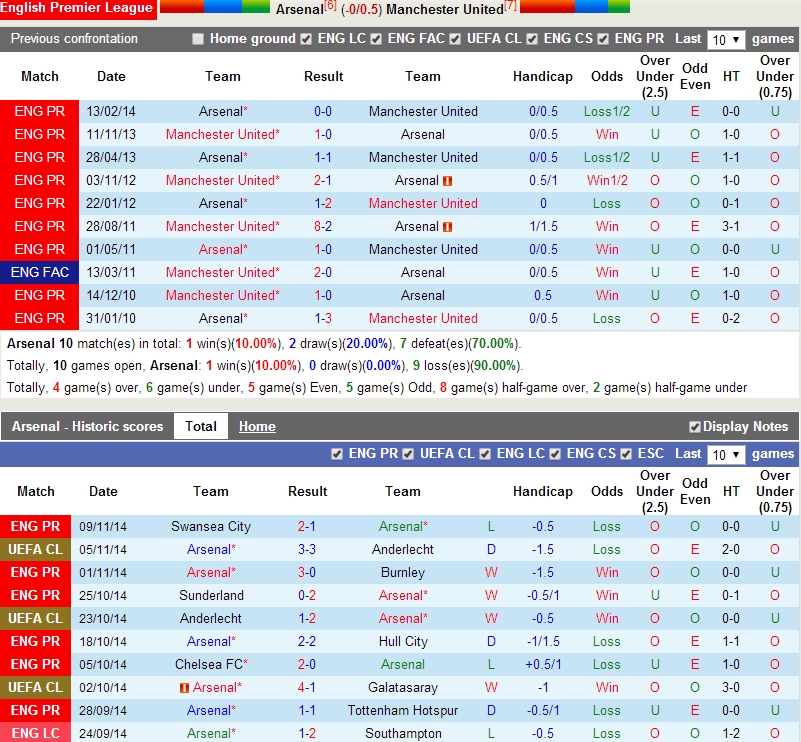Click date 14/12/10 in confrontation table
Image resolution: width=801 pixels, height=742 pixels.
click(x=111, y=295)
